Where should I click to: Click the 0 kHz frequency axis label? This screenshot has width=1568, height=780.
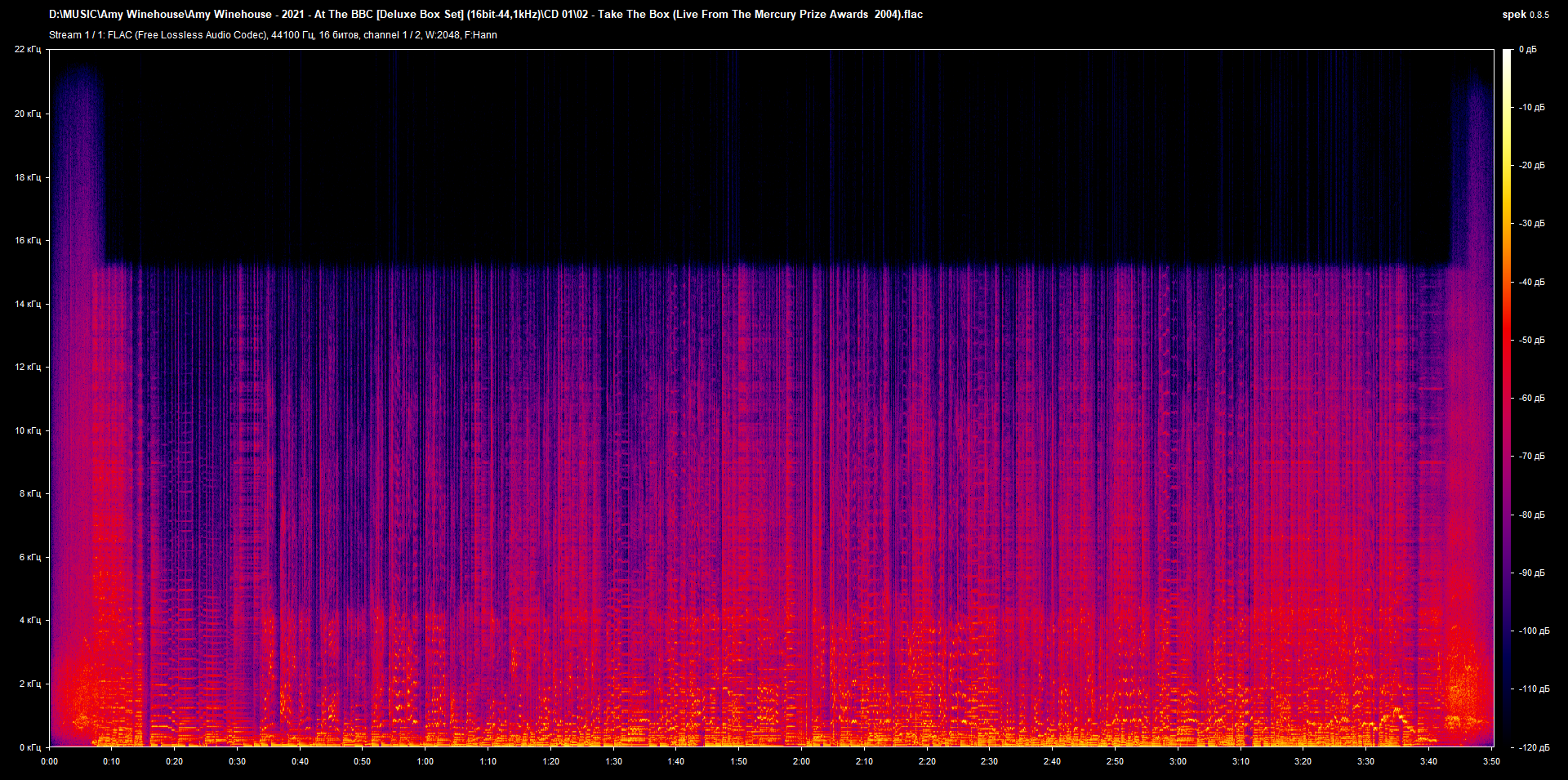click(x=29, y=747)
